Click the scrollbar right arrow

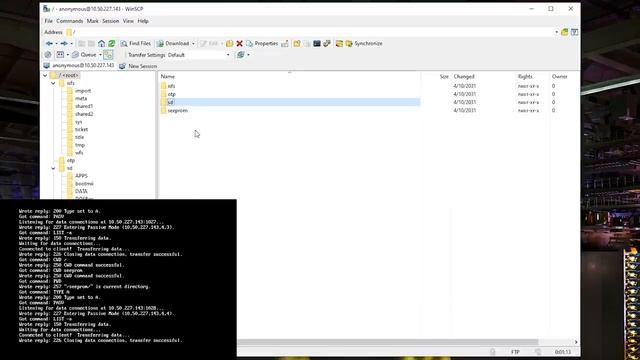click(576, 342)
